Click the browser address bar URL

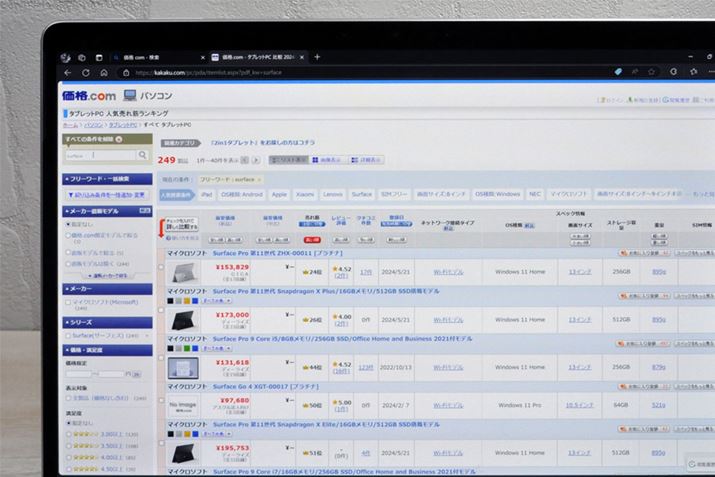tap(208, 73)
